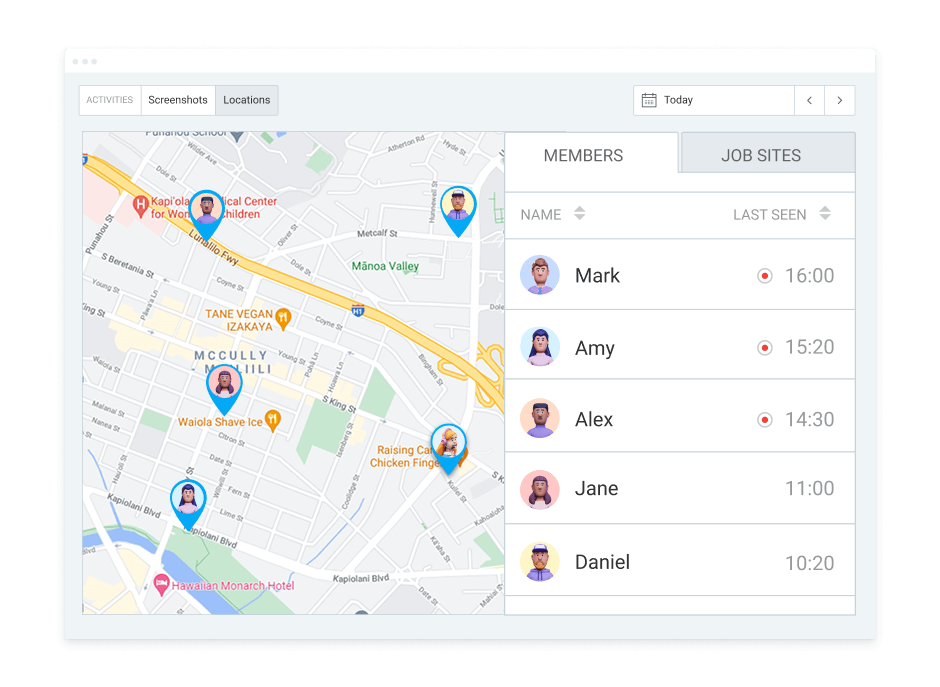Click Jane's last seen time 11:00
940x687 pixels.
[809, 489]
